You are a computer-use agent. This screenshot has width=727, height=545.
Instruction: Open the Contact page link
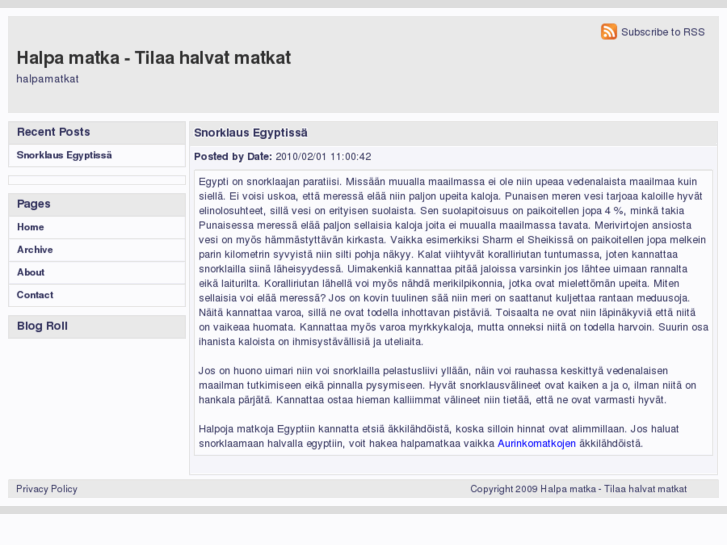point(35,295)
